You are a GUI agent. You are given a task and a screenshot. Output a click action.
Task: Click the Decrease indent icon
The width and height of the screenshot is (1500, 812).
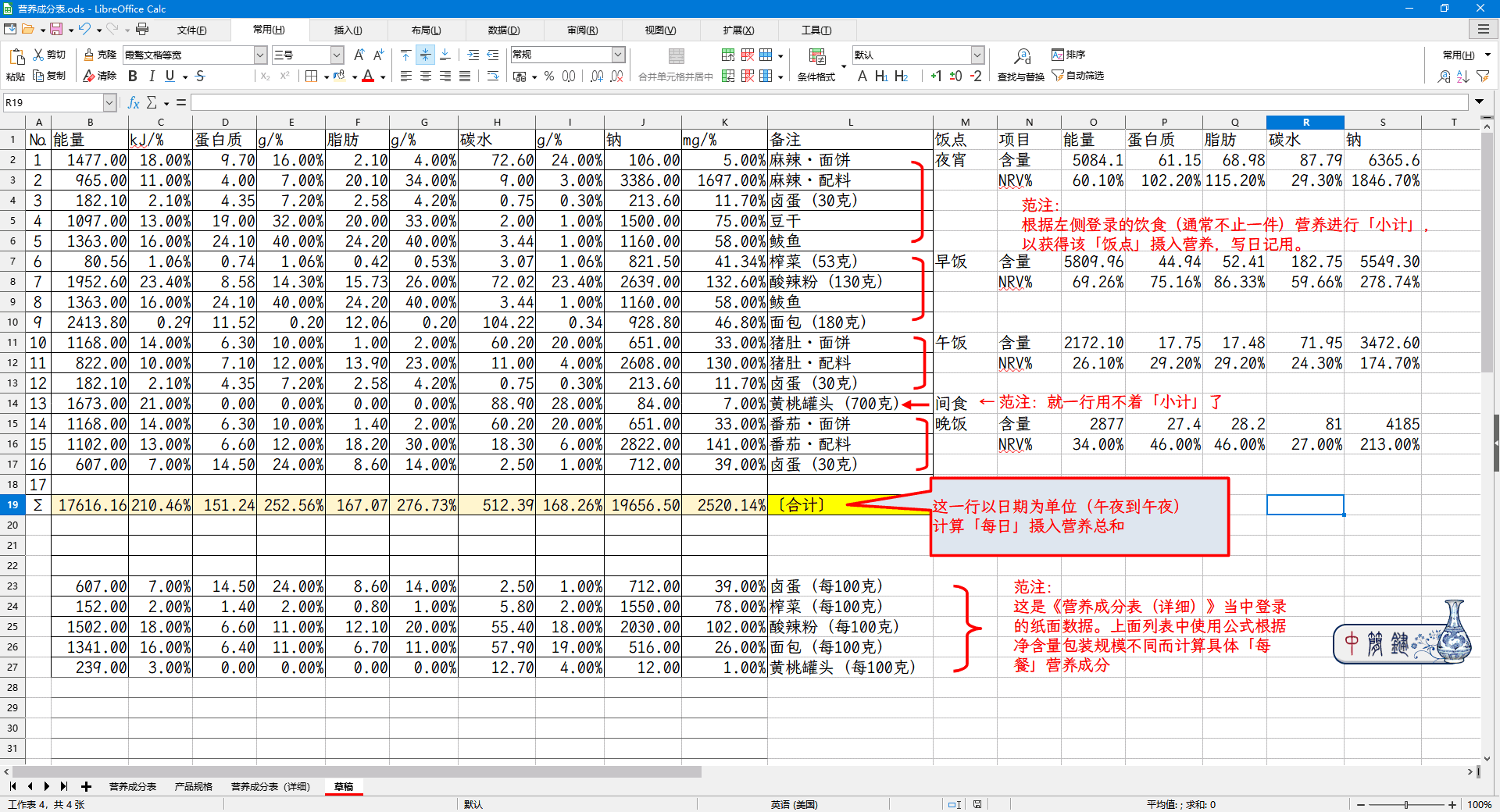(493, 55)
